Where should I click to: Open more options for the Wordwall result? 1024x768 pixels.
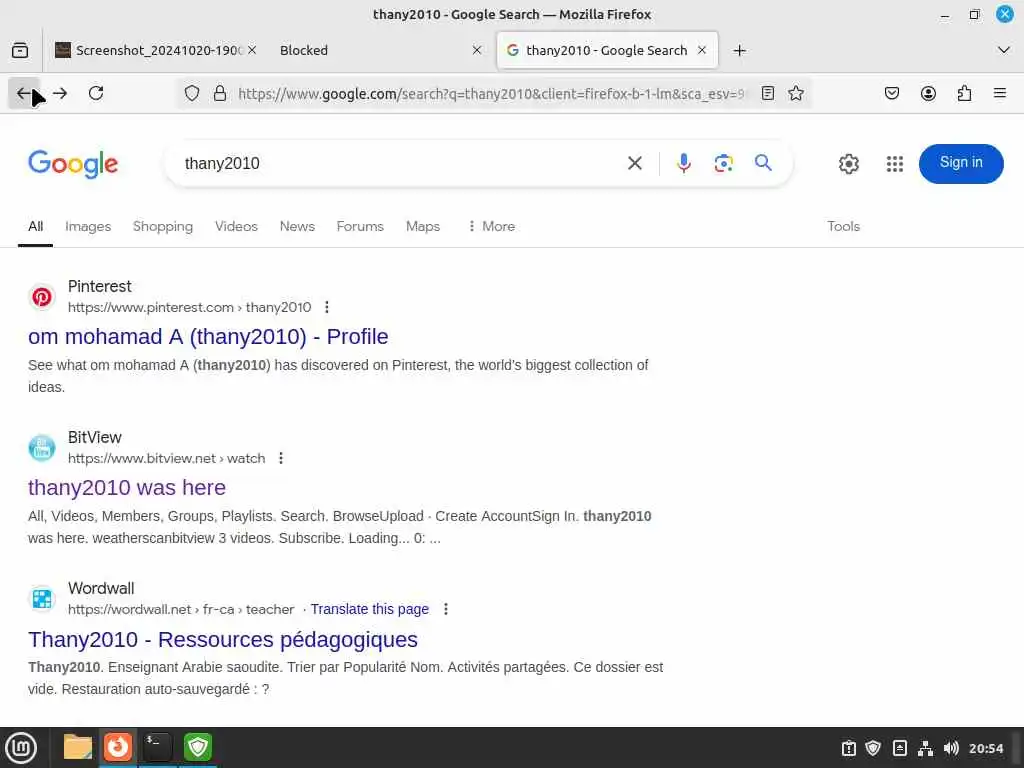[445, 609]
